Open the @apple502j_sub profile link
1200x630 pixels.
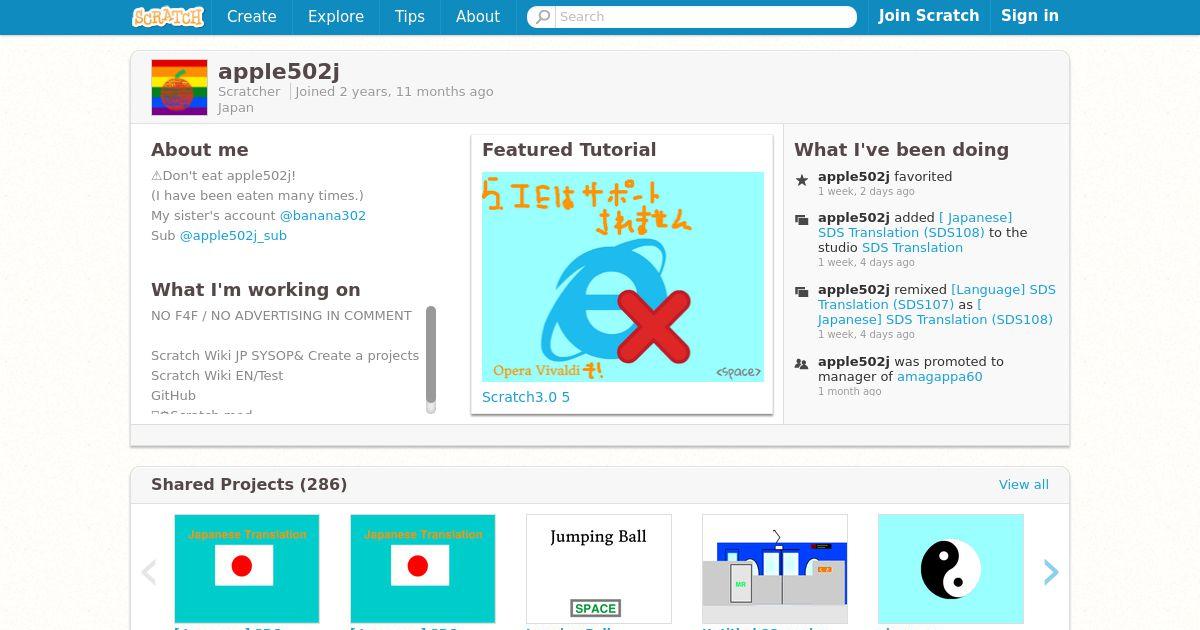tap(233, 236)
